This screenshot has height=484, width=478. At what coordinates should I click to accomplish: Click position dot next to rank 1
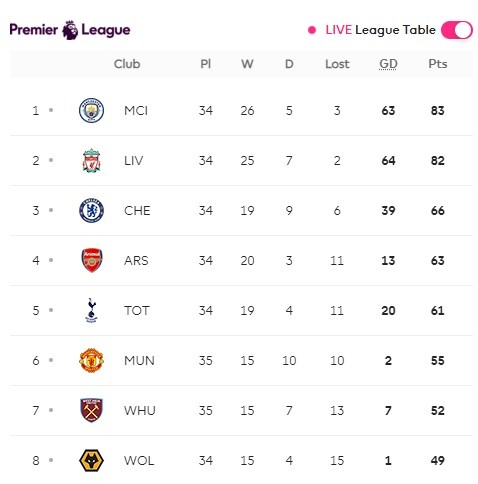51,110
